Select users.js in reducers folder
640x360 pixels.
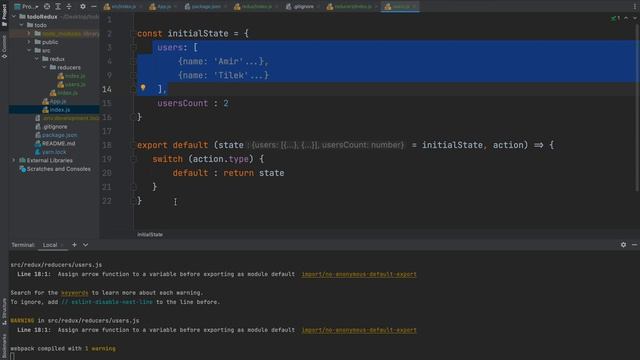[75, 84]
